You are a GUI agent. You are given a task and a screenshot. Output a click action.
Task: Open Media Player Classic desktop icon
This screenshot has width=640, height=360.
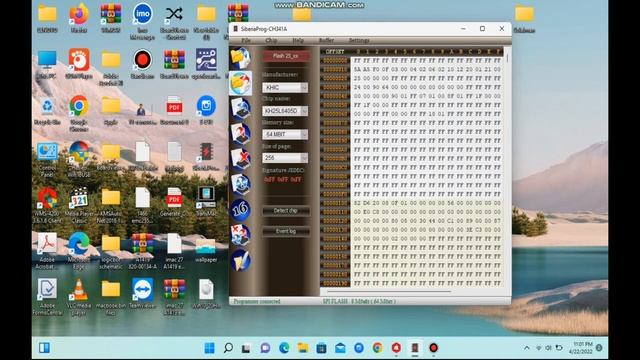(79, 205)
